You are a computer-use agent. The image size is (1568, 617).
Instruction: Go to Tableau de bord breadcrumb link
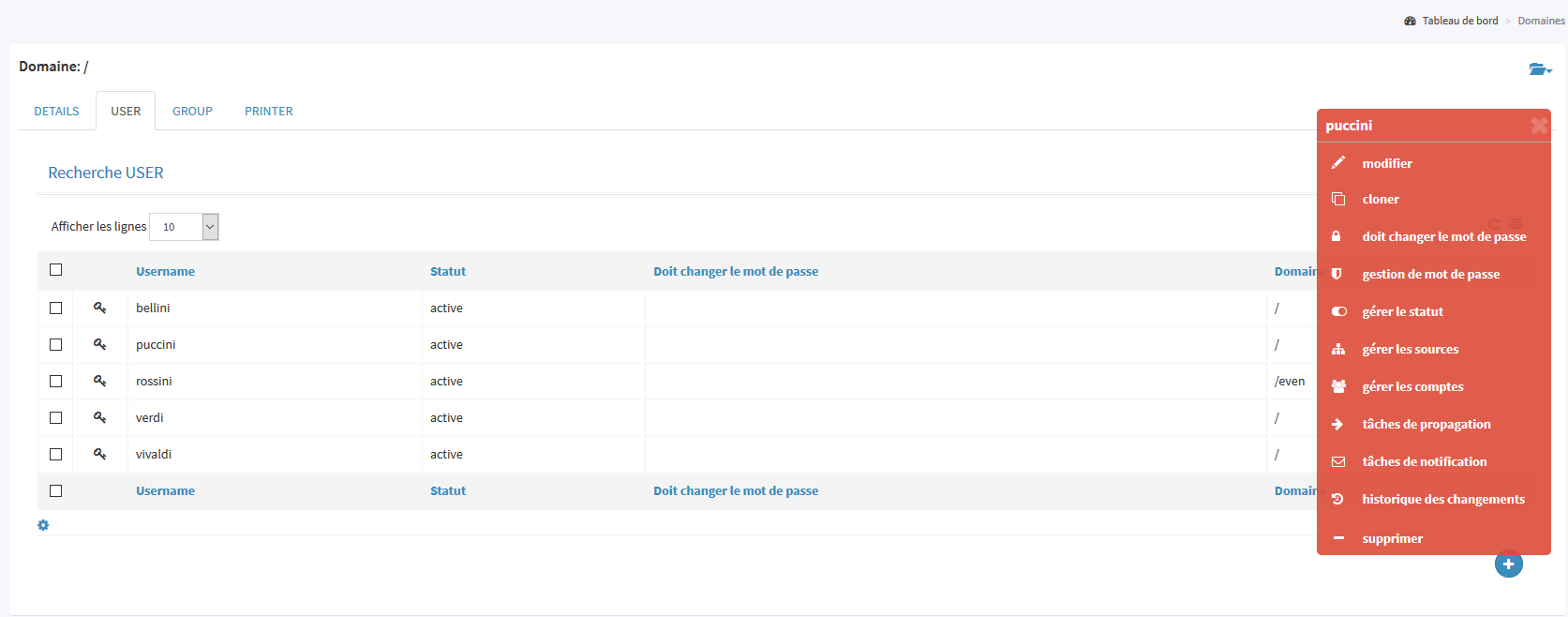1459,21
